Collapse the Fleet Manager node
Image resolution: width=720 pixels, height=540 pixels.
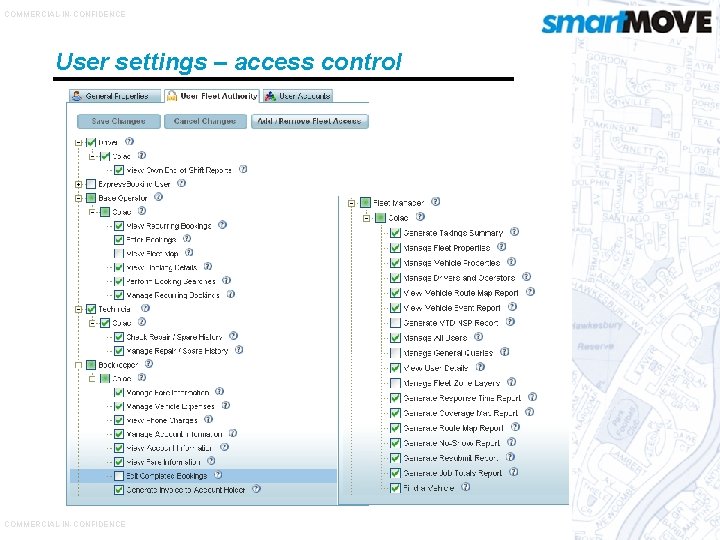click(352, 203)
